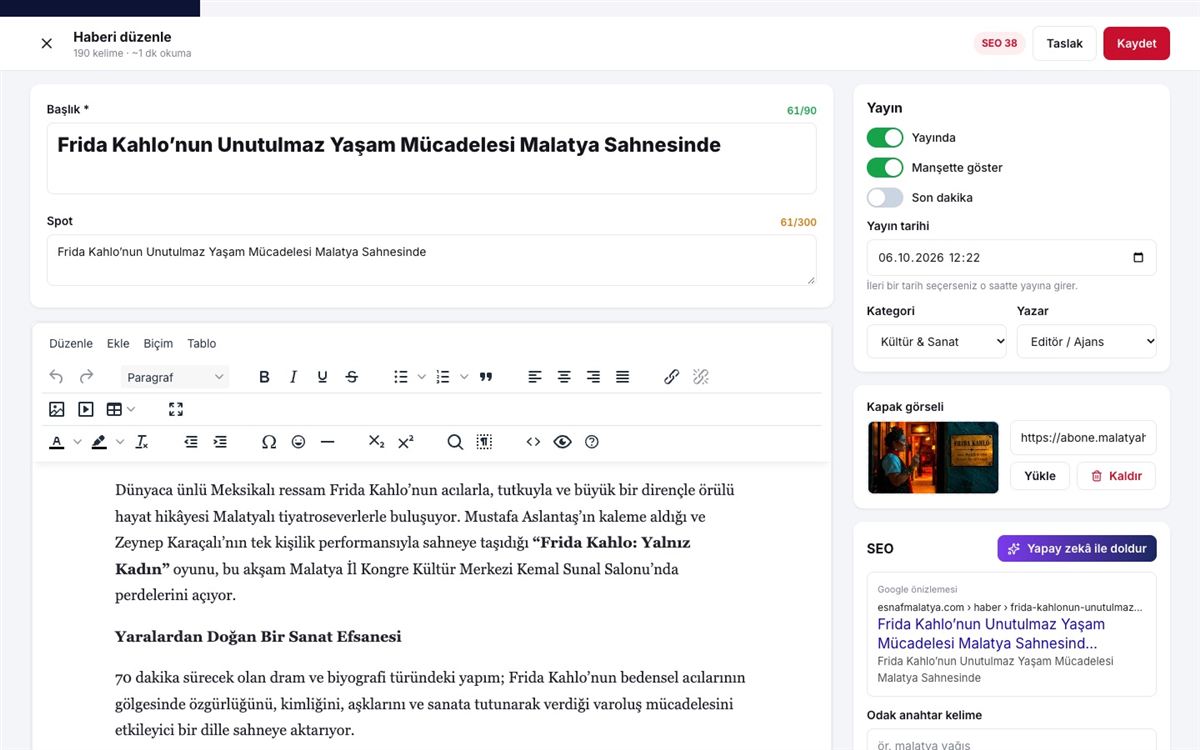Click the Kaydet button

coord(1136,44)
